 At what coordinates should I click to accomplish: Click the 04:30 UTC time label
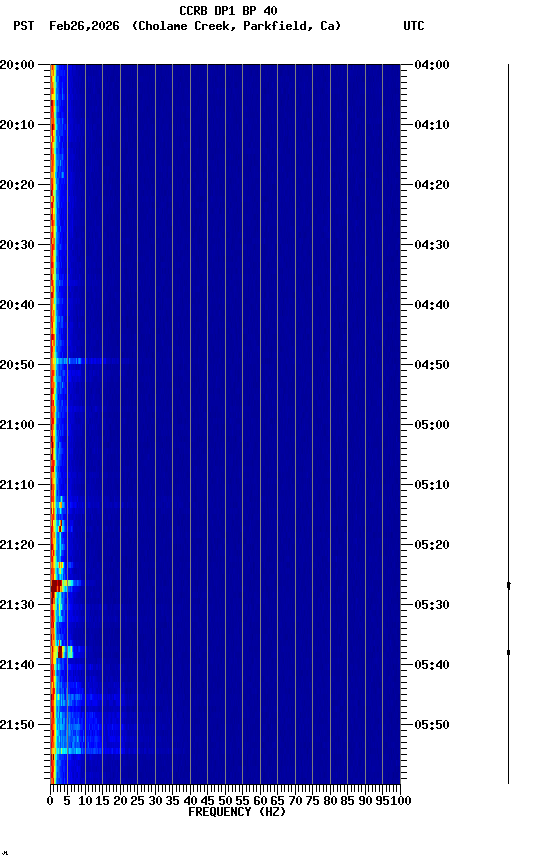point(432,245)
